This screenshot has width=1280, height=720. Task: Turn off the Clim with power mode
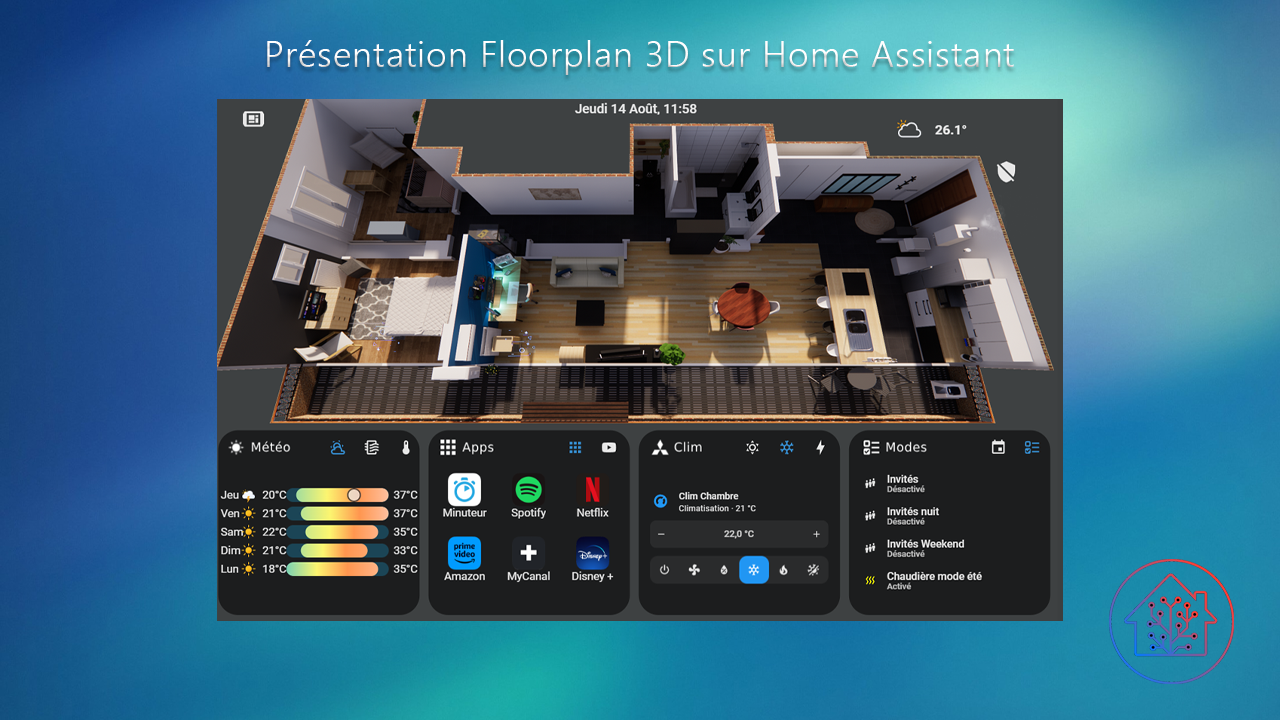pyautogui.click(x=664, y=570)
